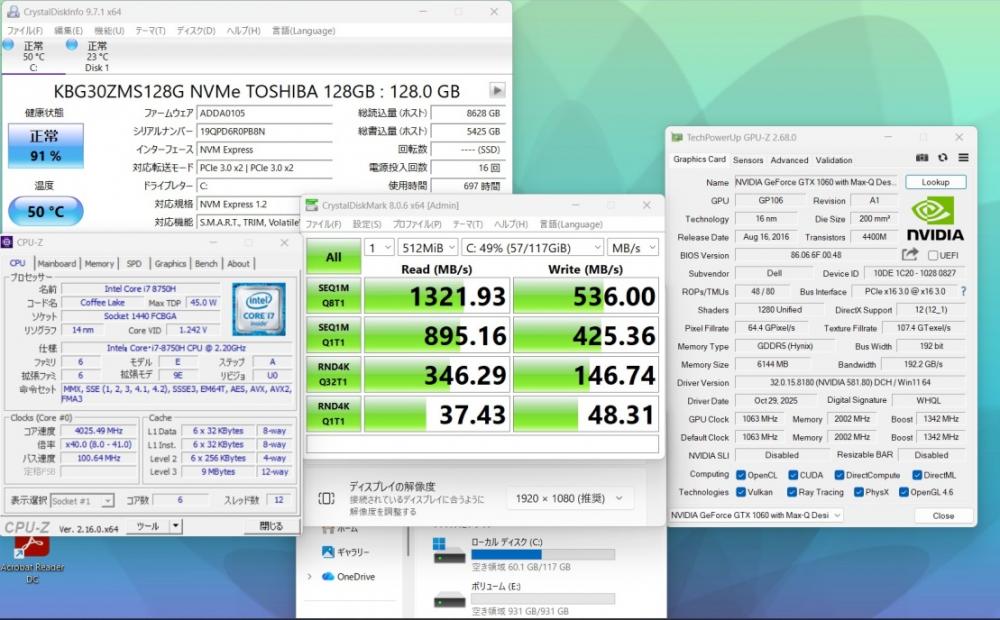
Task: Open the プロファイル(P) menu in CrystalDiskMark
Action: pos(416,224)
